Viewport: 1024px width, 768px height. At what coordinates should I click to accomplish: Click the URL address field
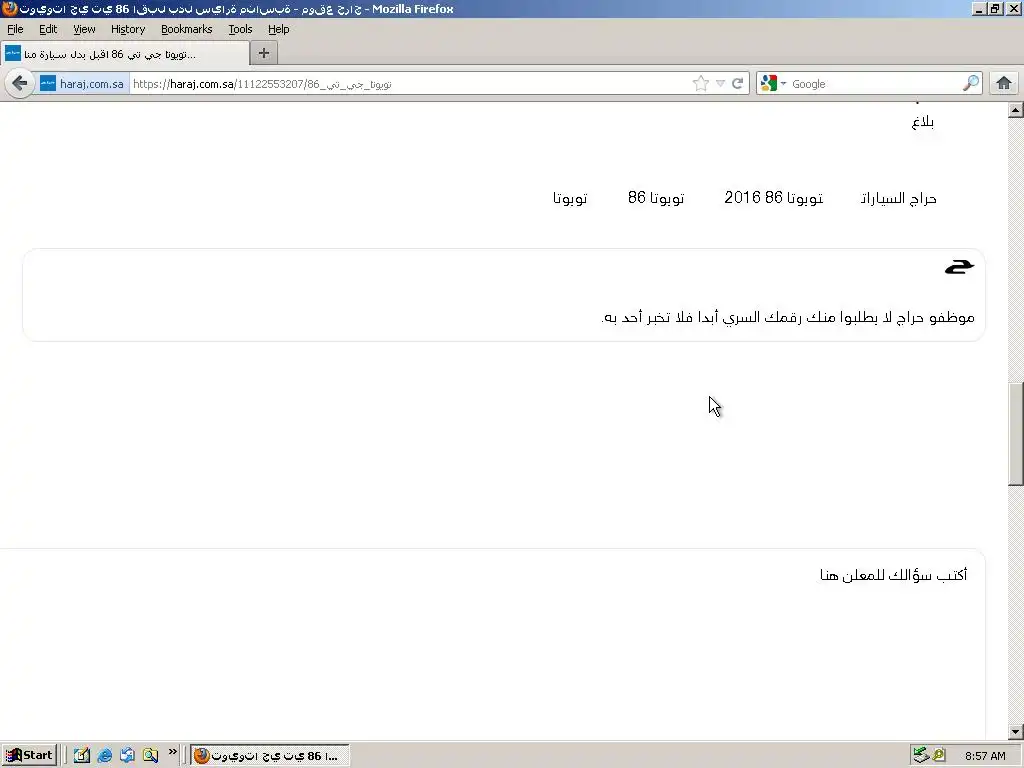410,84
